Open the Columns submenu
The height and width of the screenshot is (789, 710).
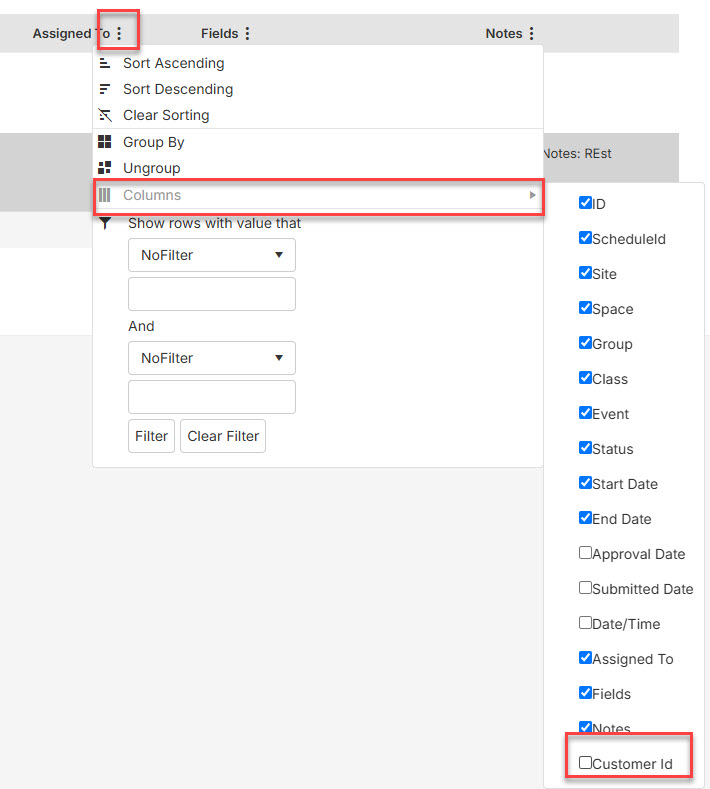pyautogui.click(x=318, y=195)
